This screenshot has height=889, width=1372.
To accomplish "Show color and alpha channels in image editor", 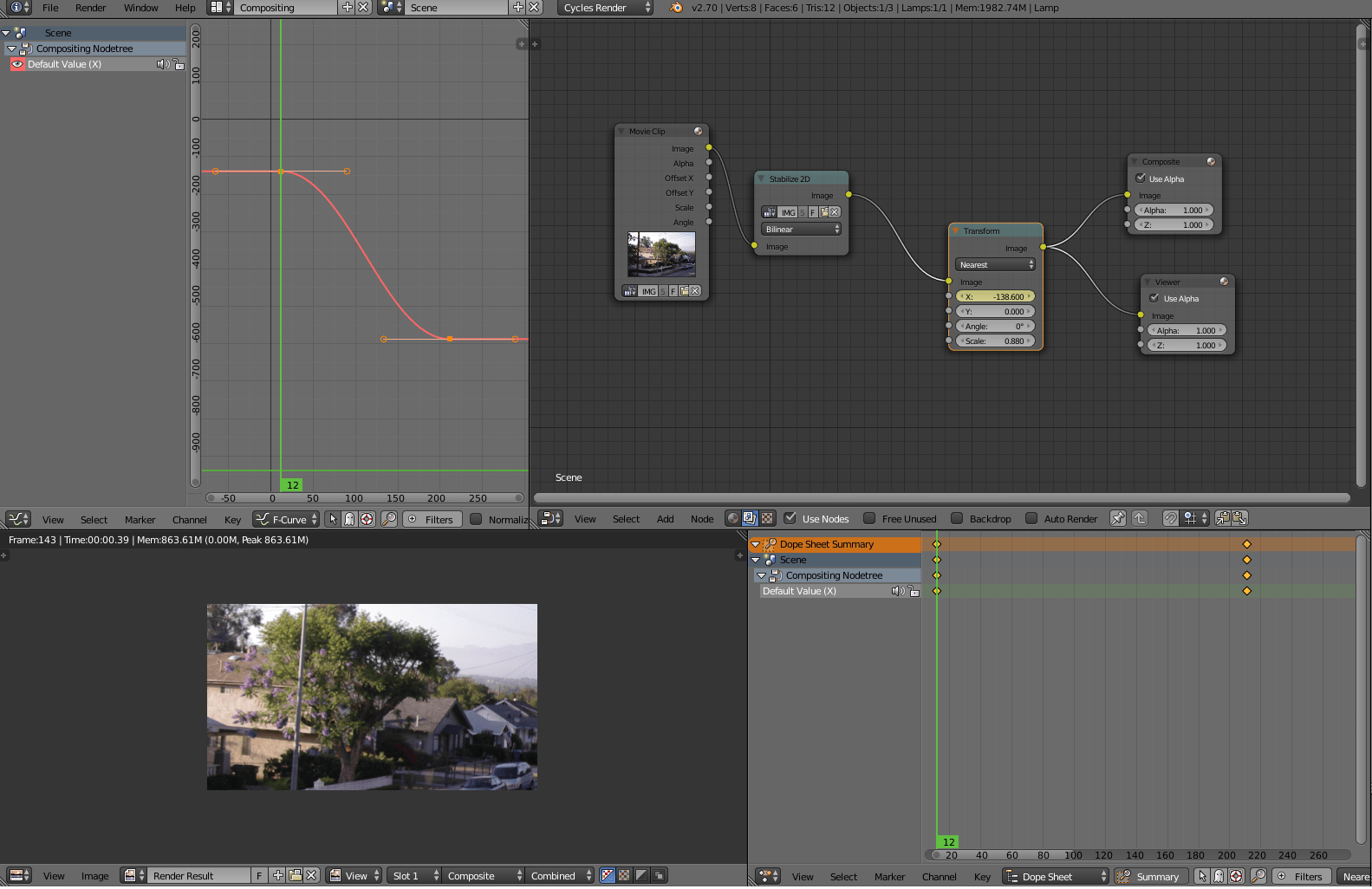I will (608, 876).
